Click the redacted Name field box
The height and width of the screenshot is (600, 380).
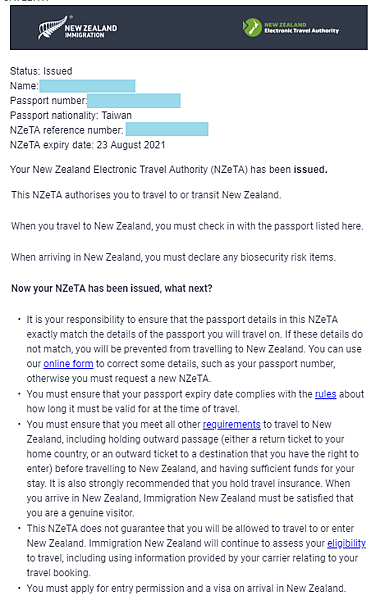pyautogui.click(x=87, y=86)
